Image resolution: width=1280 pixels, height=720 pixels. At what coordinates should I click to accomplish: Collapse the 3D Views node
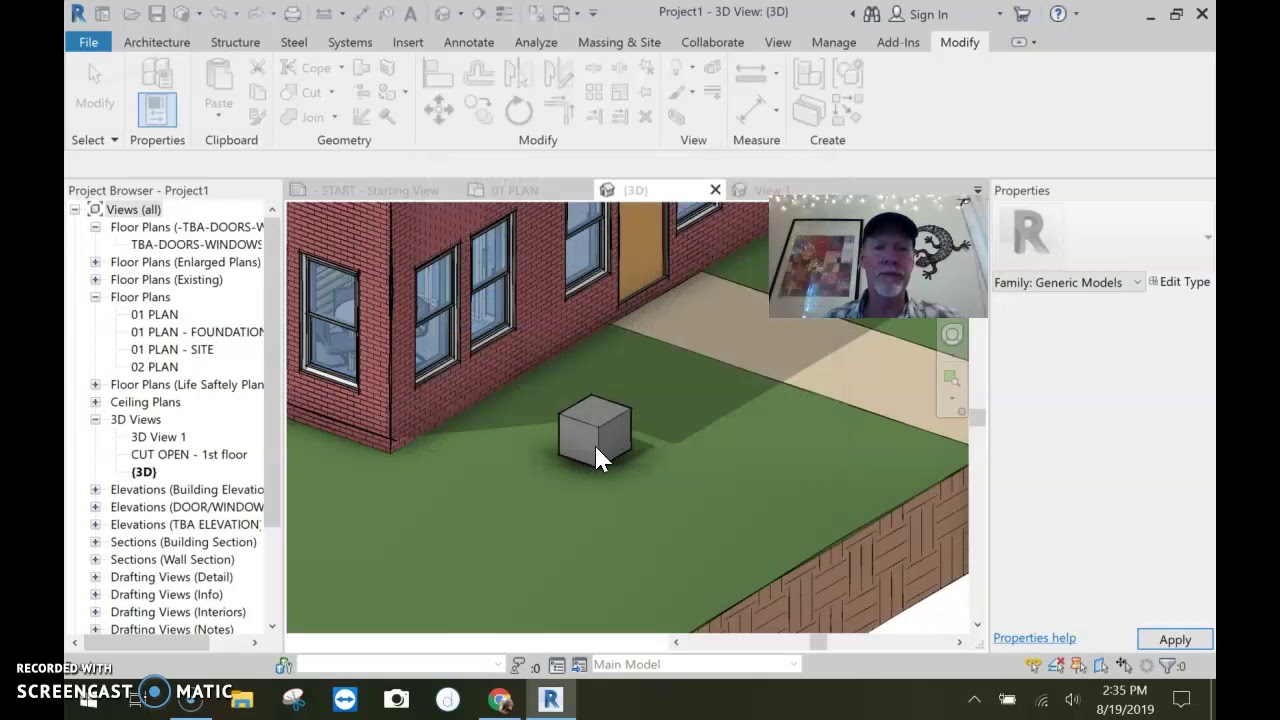tap(95, 419)
